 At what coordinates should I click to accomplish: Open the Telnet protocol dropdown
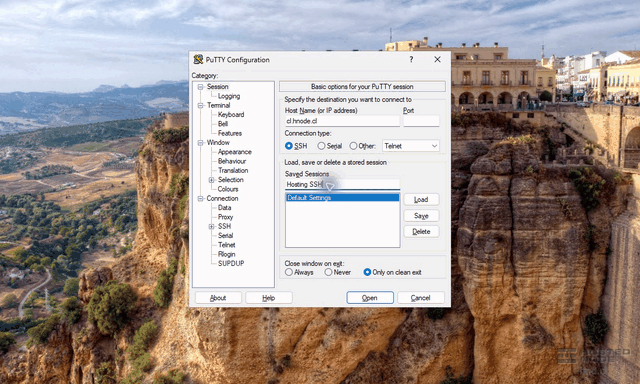(x=411, y=146)
